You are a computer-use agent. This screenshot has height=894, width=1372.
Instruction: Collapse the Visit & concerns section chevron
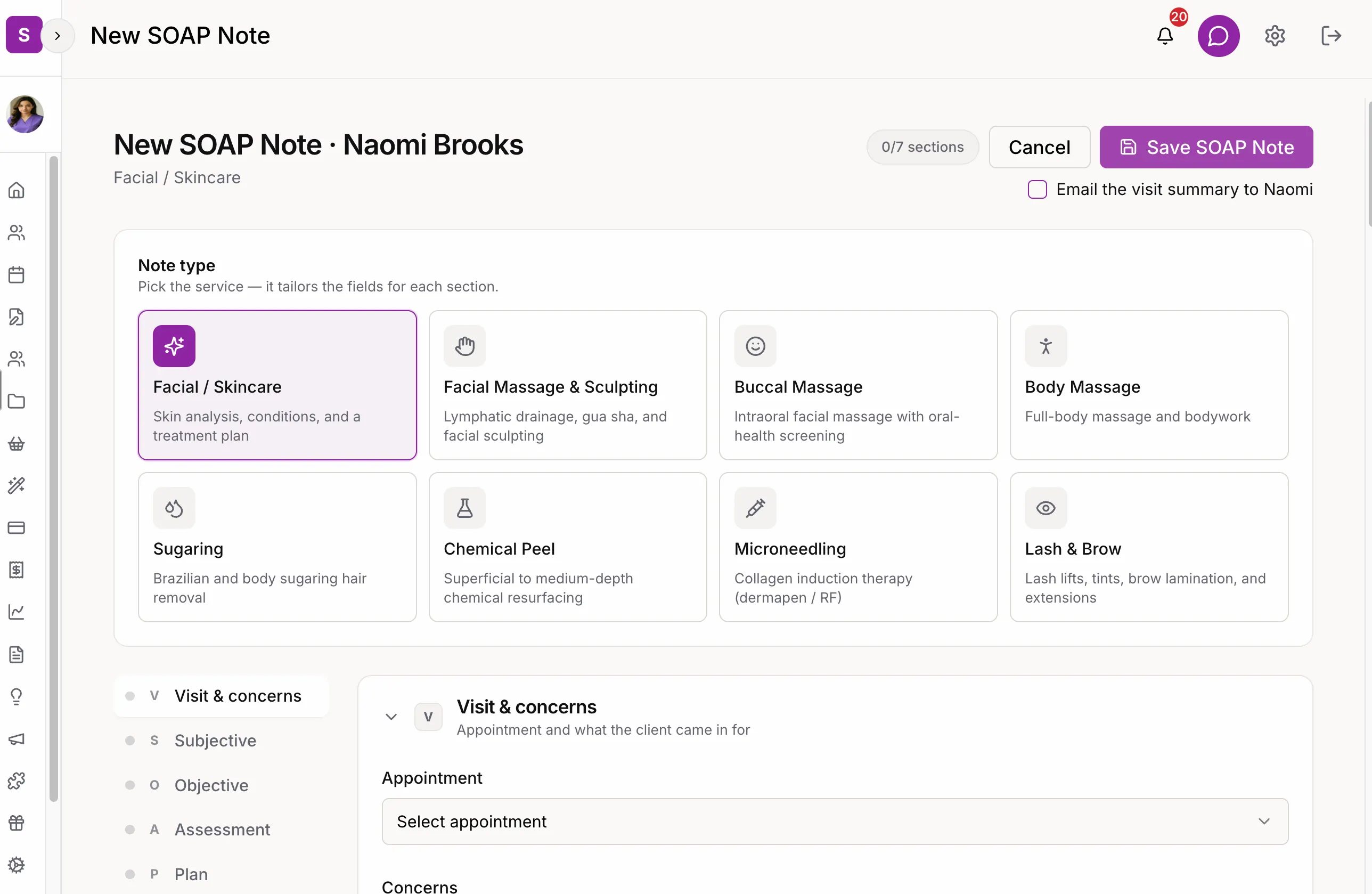(391, 717)
